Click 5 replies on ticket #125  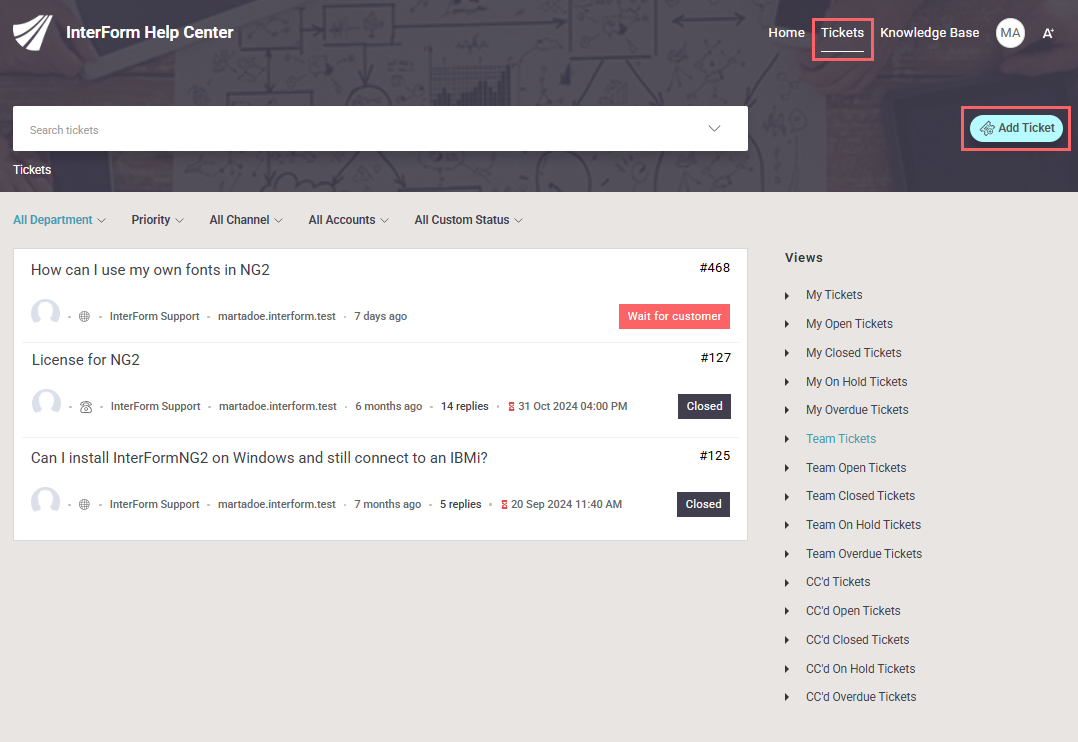point(460,504)
